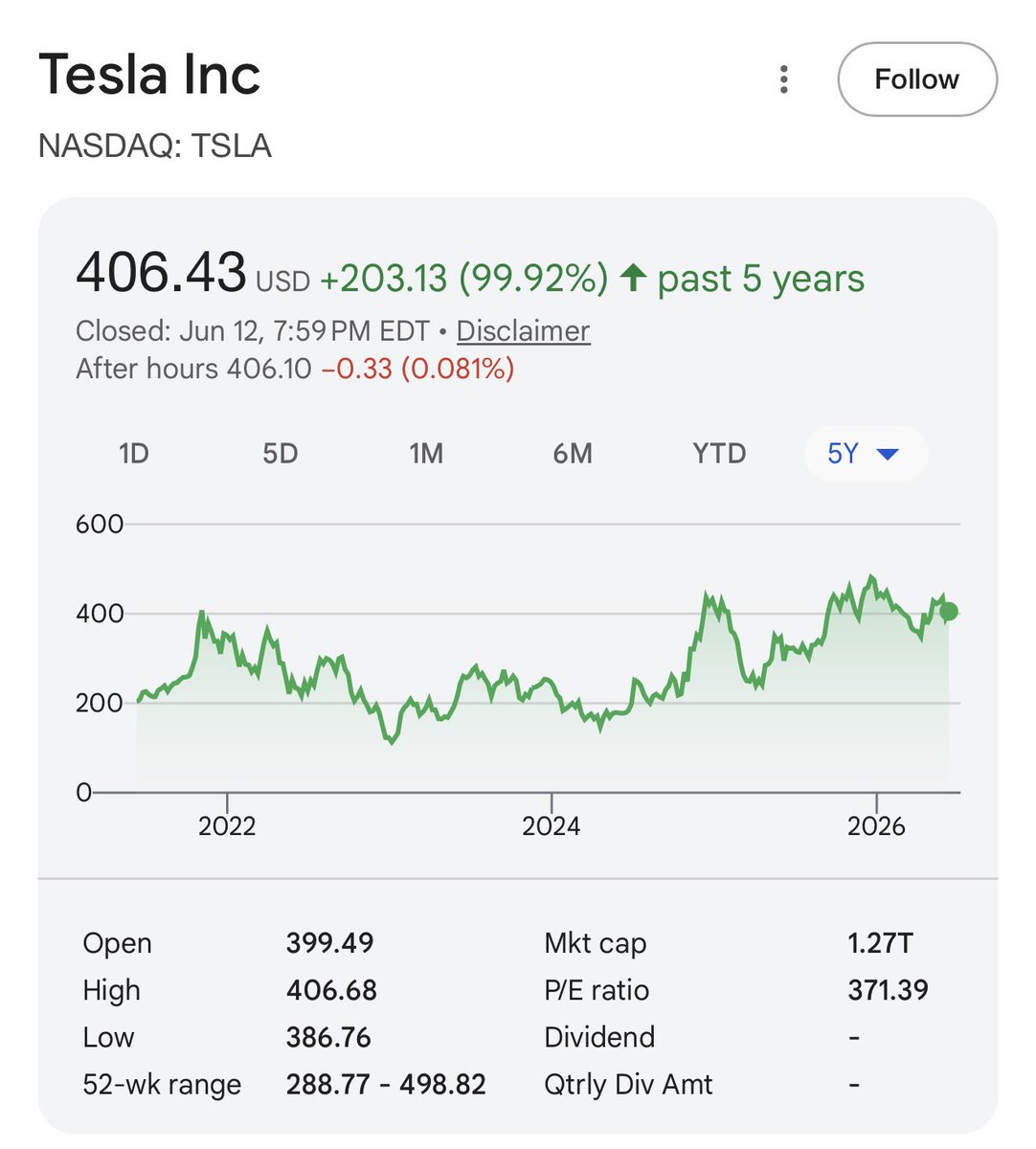Open the three-dot more options menu
The image size is (1036, 1149).
(783, 79)
